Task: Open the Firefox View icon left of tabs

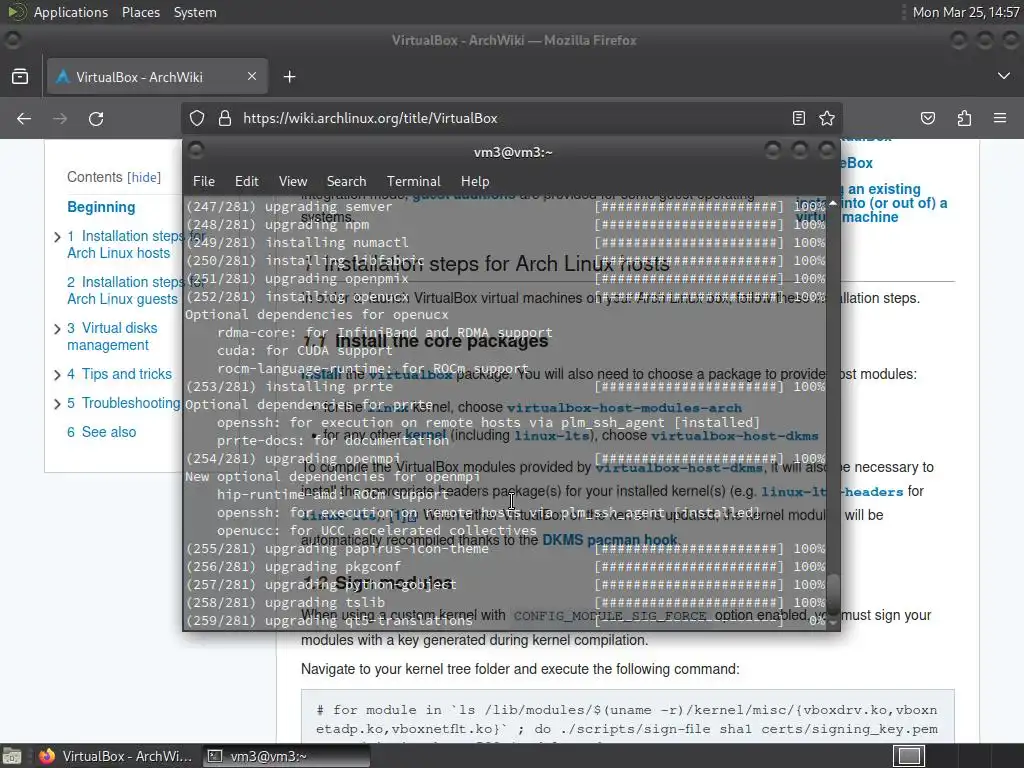Action: point(20,77)
